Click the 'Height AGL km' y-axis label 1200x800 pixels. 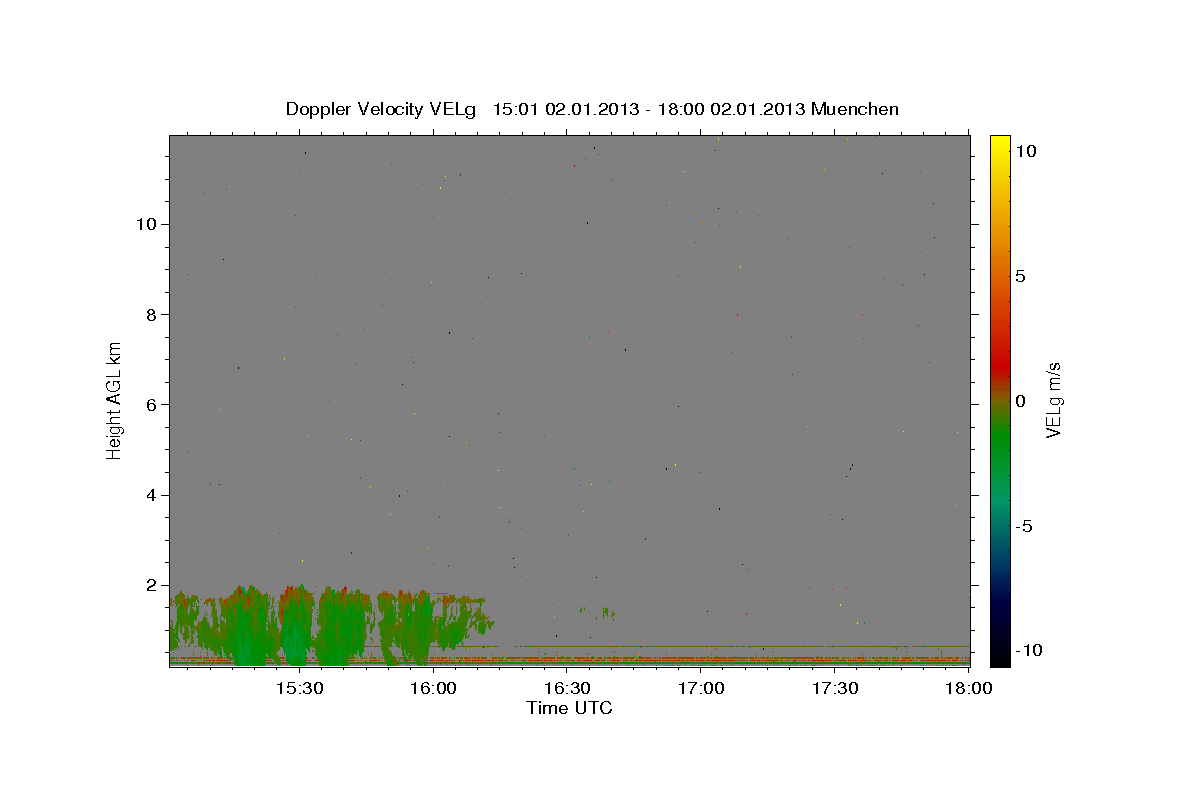pyautogui.click(x=115, y=399)
